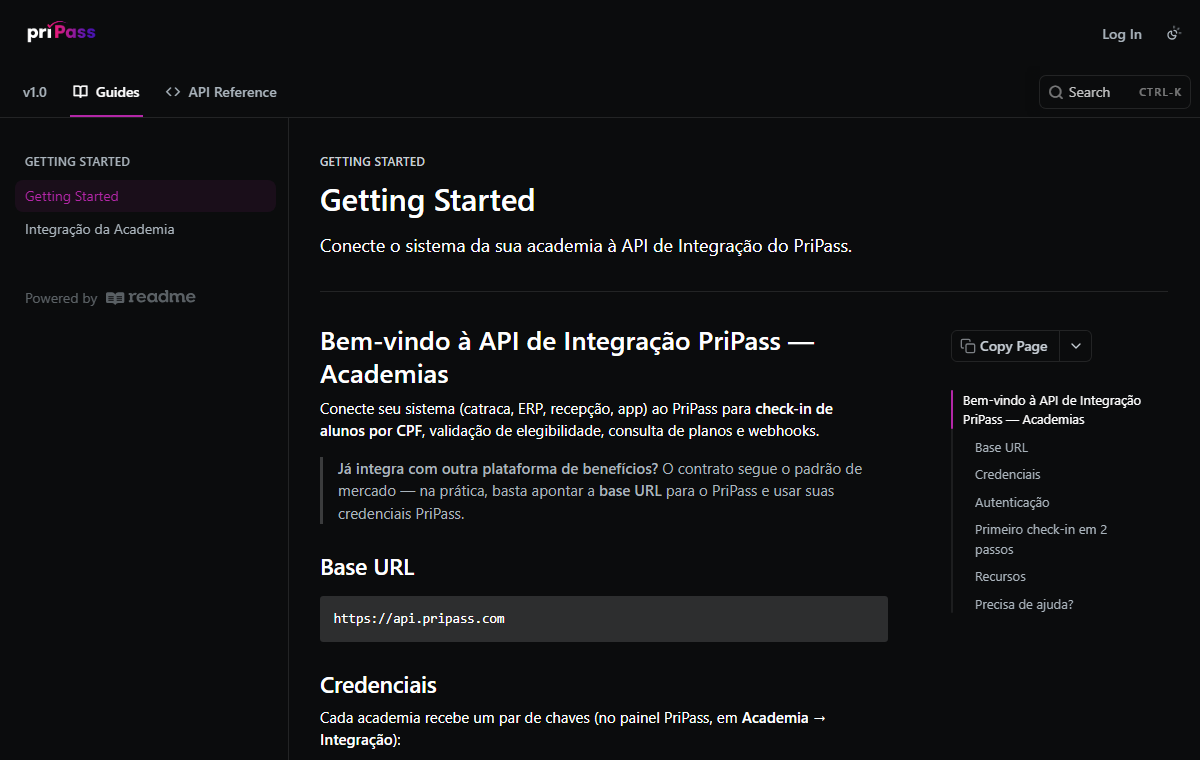1200x760 pixels.
Task: Jump to Bem-vindo à API de Integração in contents
Action: click(1051, 410)
